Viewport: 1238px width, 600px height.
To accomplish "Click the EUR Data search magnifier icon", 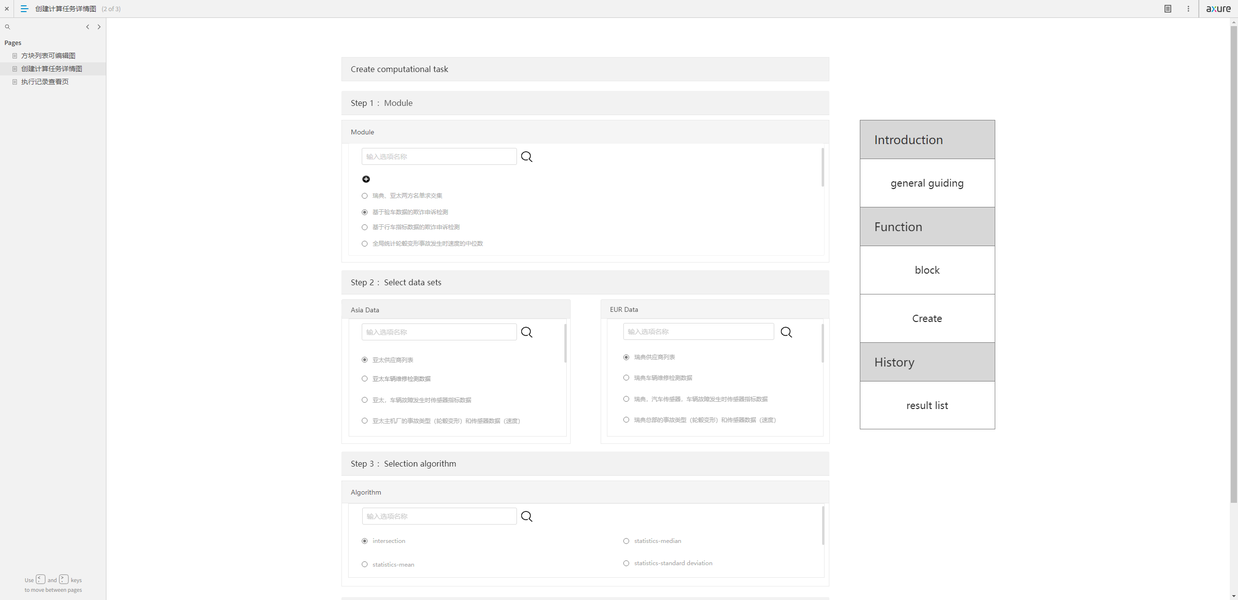I will tap(786, 332).
